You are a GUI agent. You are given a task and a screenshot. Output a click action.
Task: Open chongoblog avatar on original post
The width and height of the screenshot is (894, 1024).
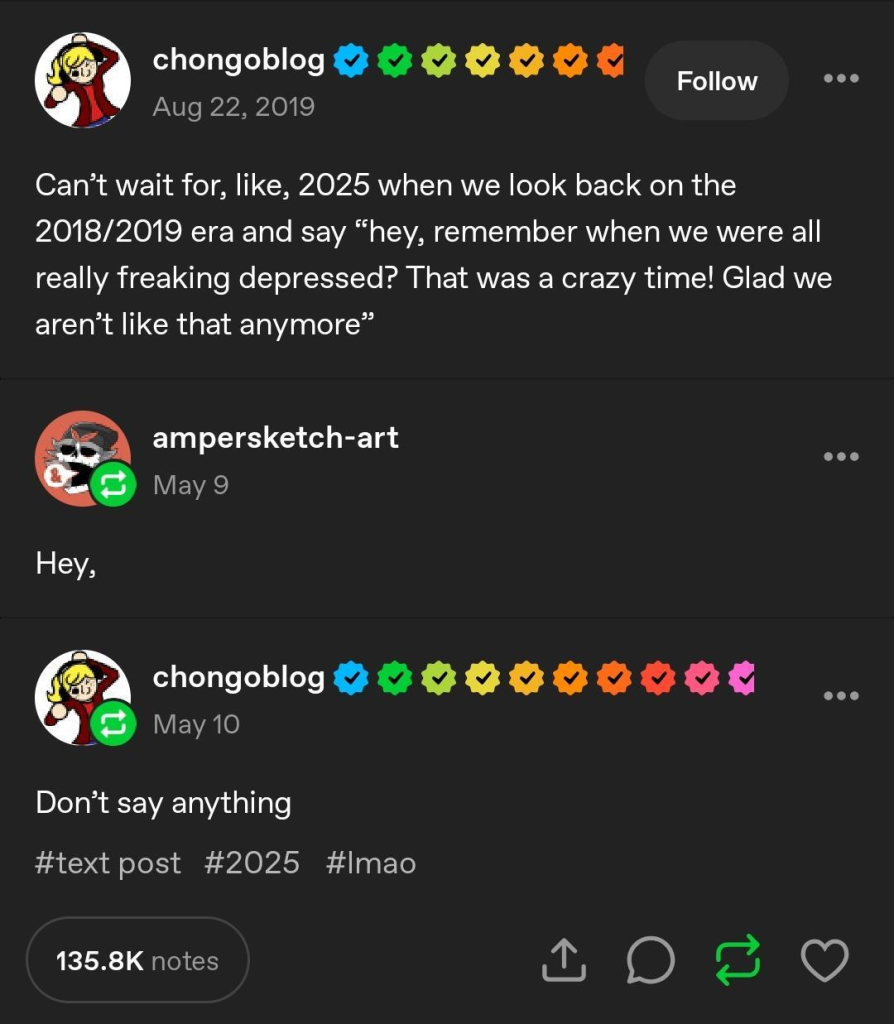tap(83, 80)
